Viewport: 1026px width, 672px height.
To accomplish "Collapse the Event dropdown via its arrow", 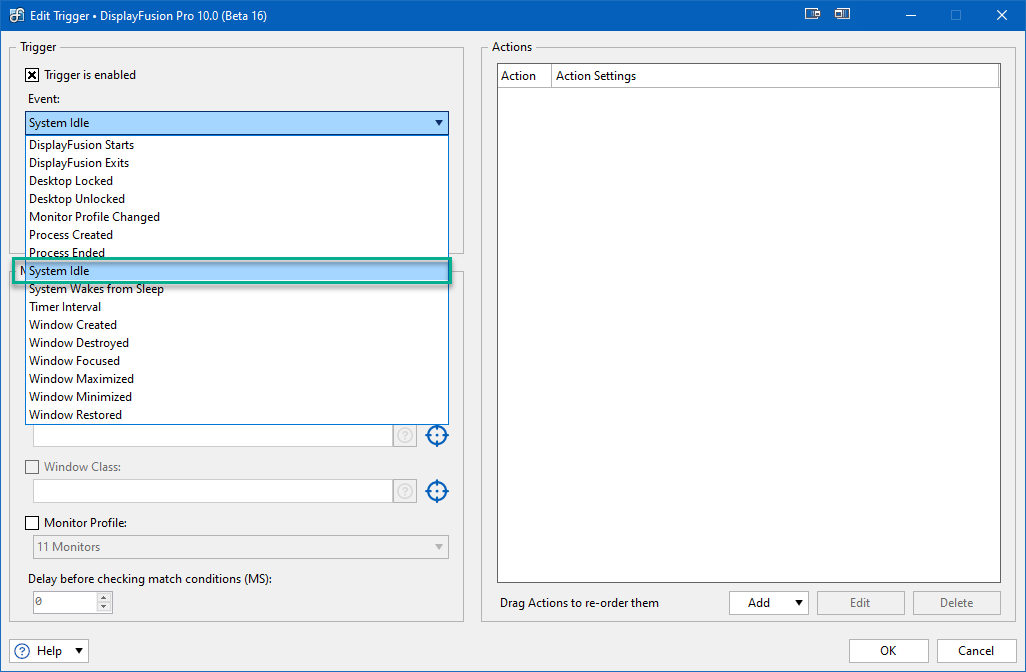I will tap(438, 123).
